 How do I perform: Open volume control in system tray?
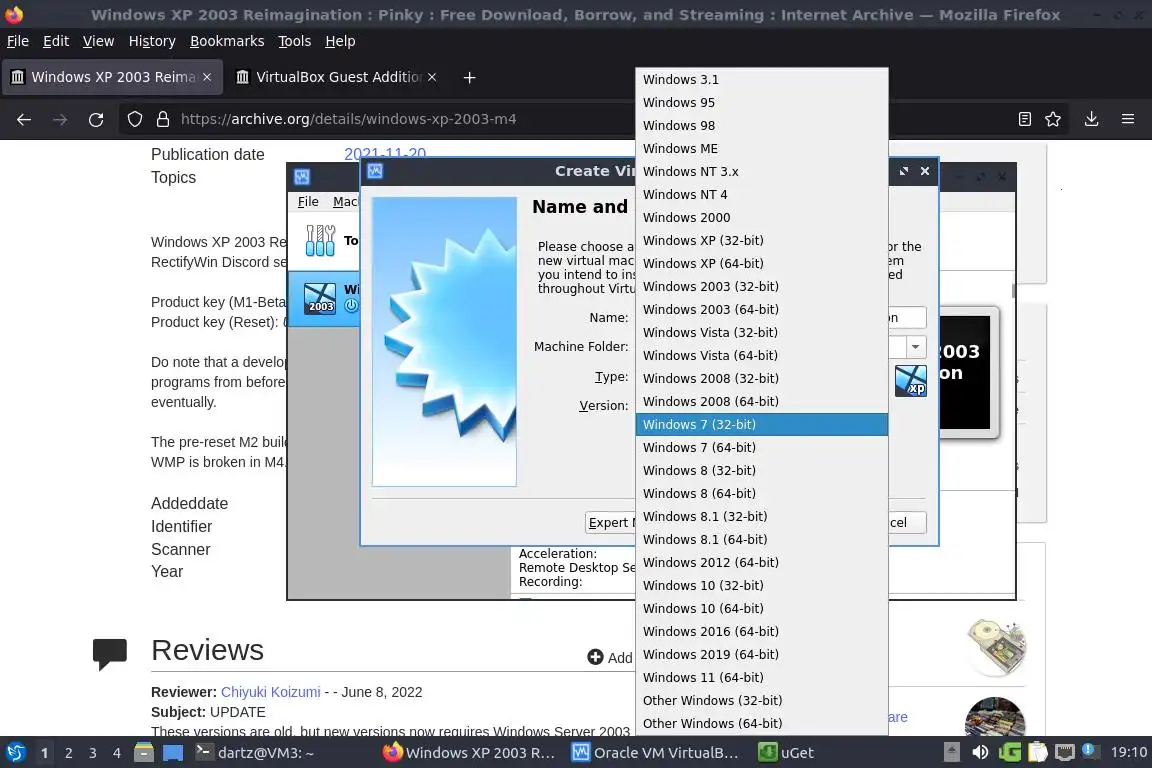pyautogui.click(x=979, y=752)
